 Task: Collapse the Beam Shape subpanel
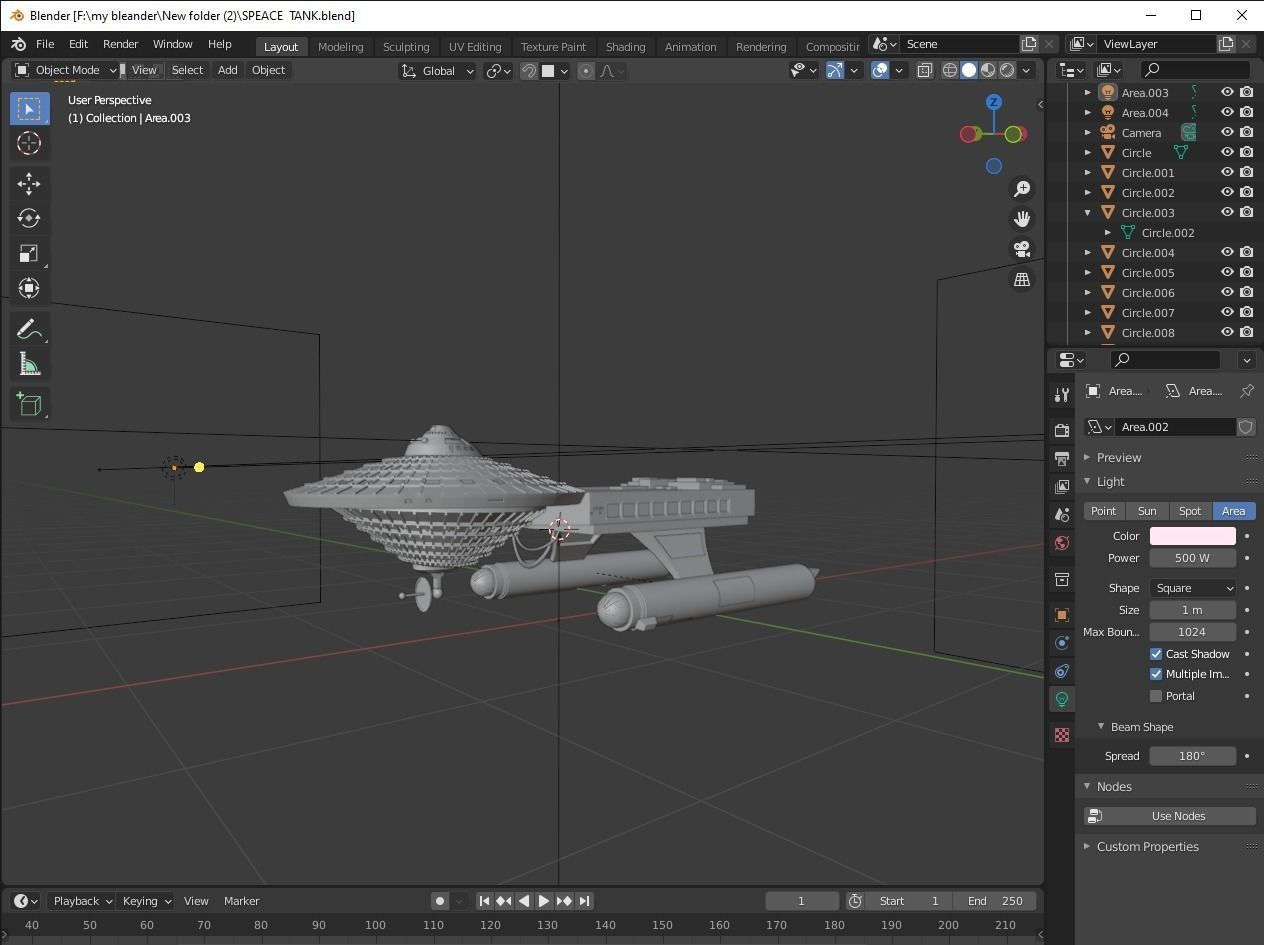tap(1142, 727)
